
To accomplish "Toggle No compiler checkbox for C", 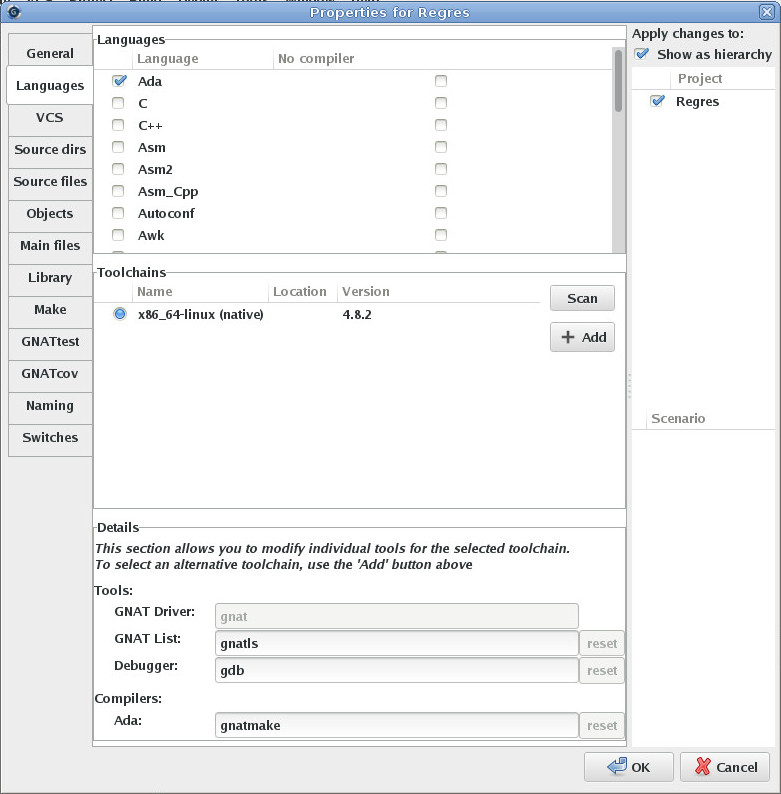I will pos(441,103).
